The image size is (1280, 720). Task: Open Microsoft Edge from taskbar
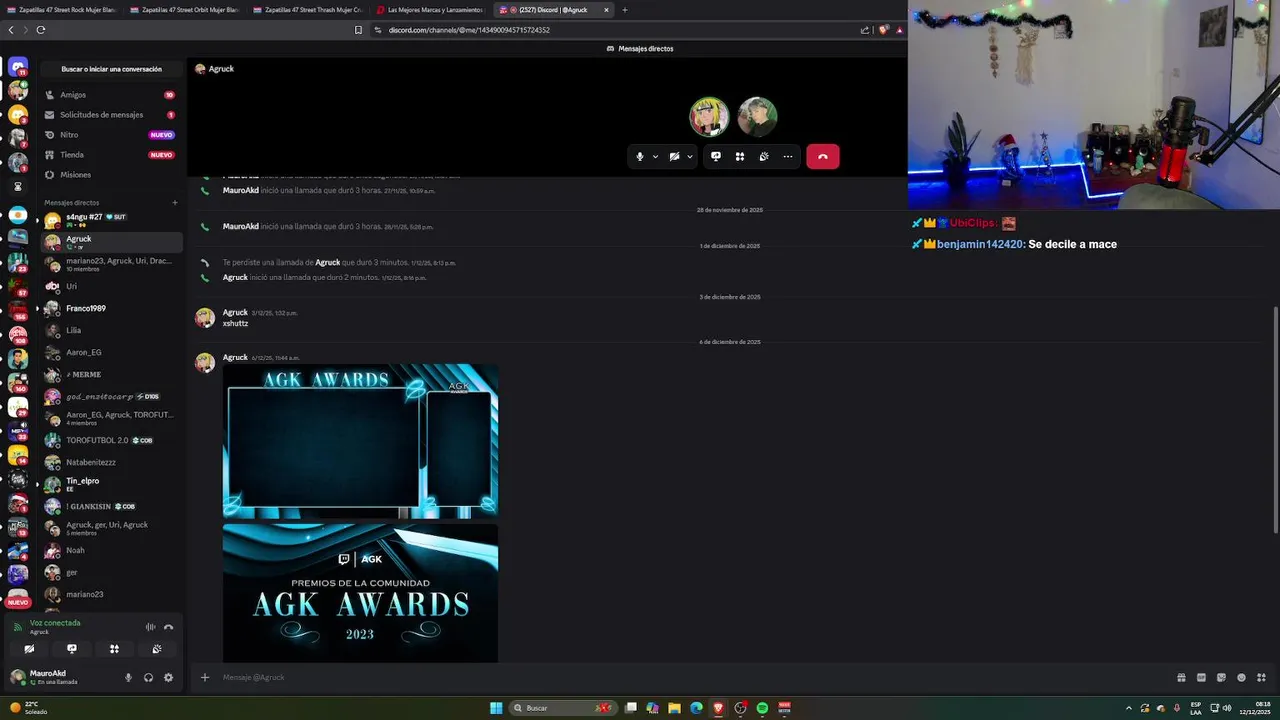coord(697,708)
